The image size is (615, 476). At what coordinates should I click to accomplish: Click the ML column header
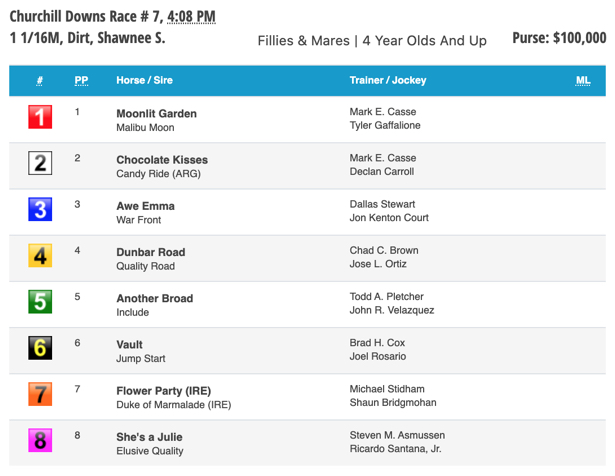(583, 80)
